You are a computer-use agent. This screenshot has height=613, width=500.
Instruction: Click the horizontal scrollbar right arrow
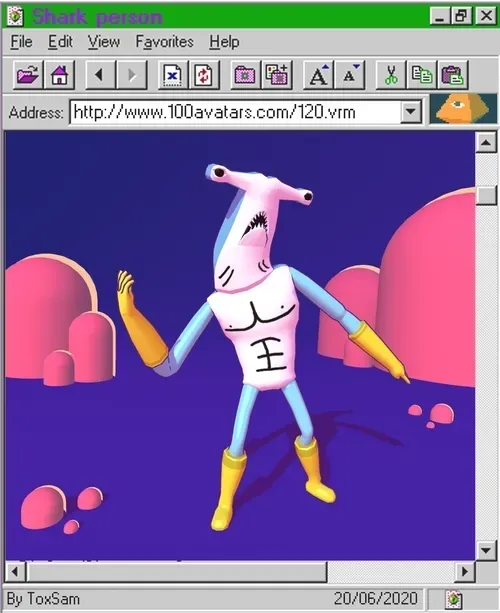tap(465, 572)
